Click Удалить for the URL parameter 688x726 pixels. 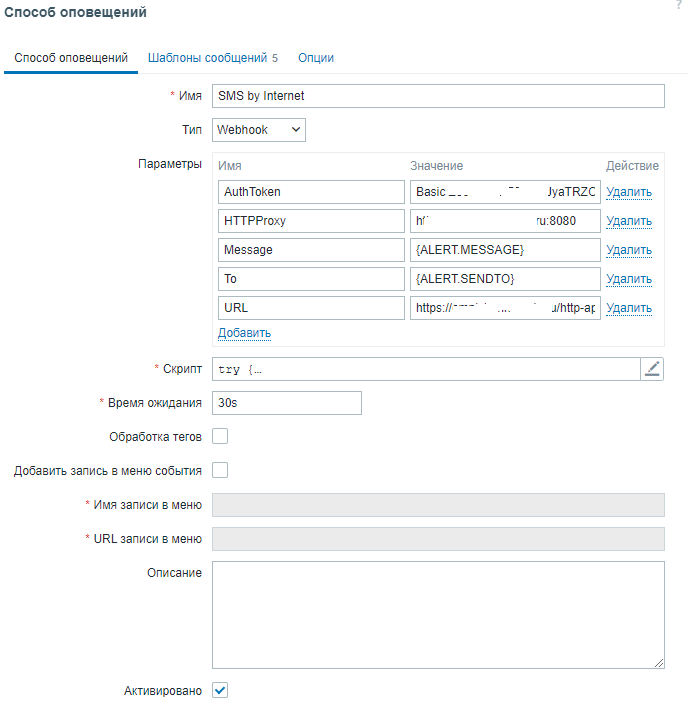(x=629, y=308)
